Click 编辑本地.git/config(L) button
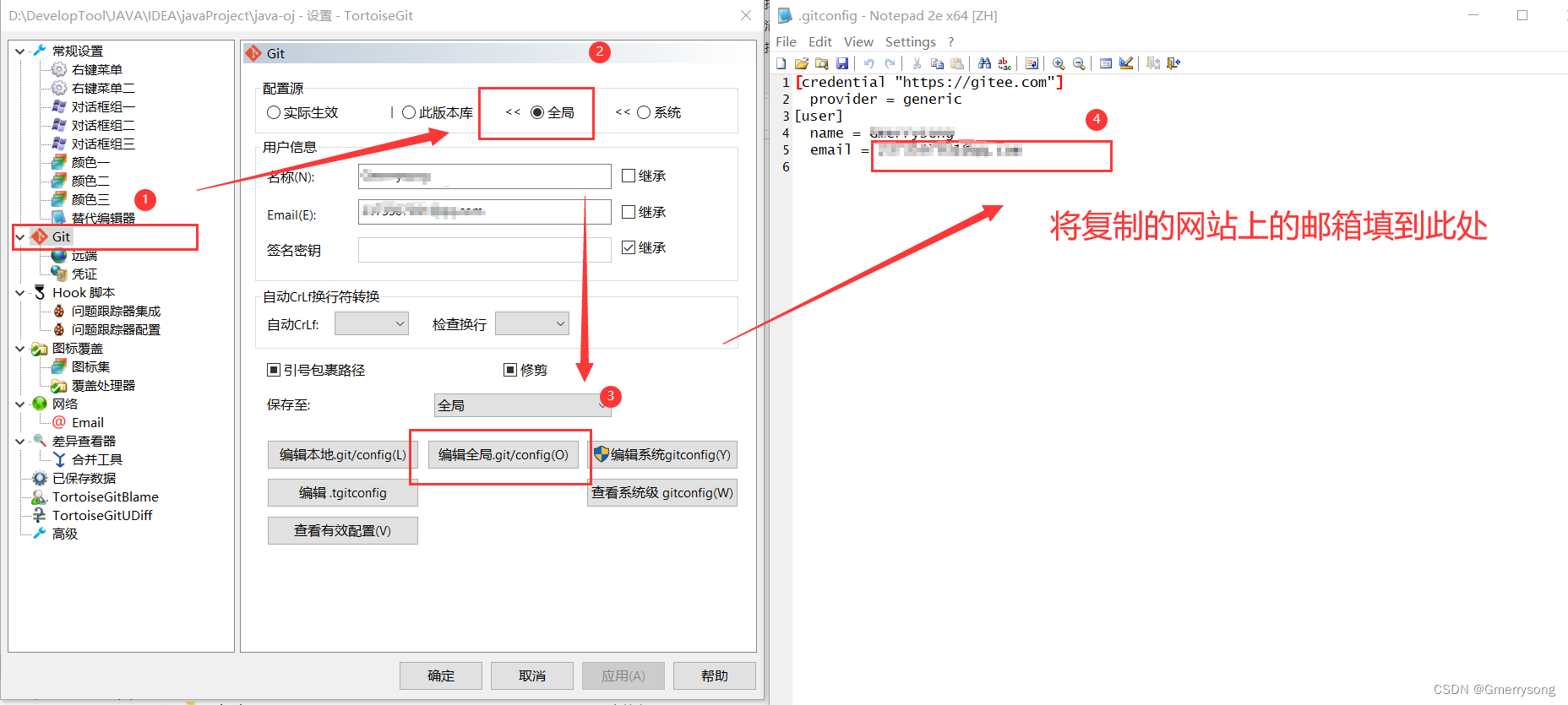 click(x=343, y=454)
